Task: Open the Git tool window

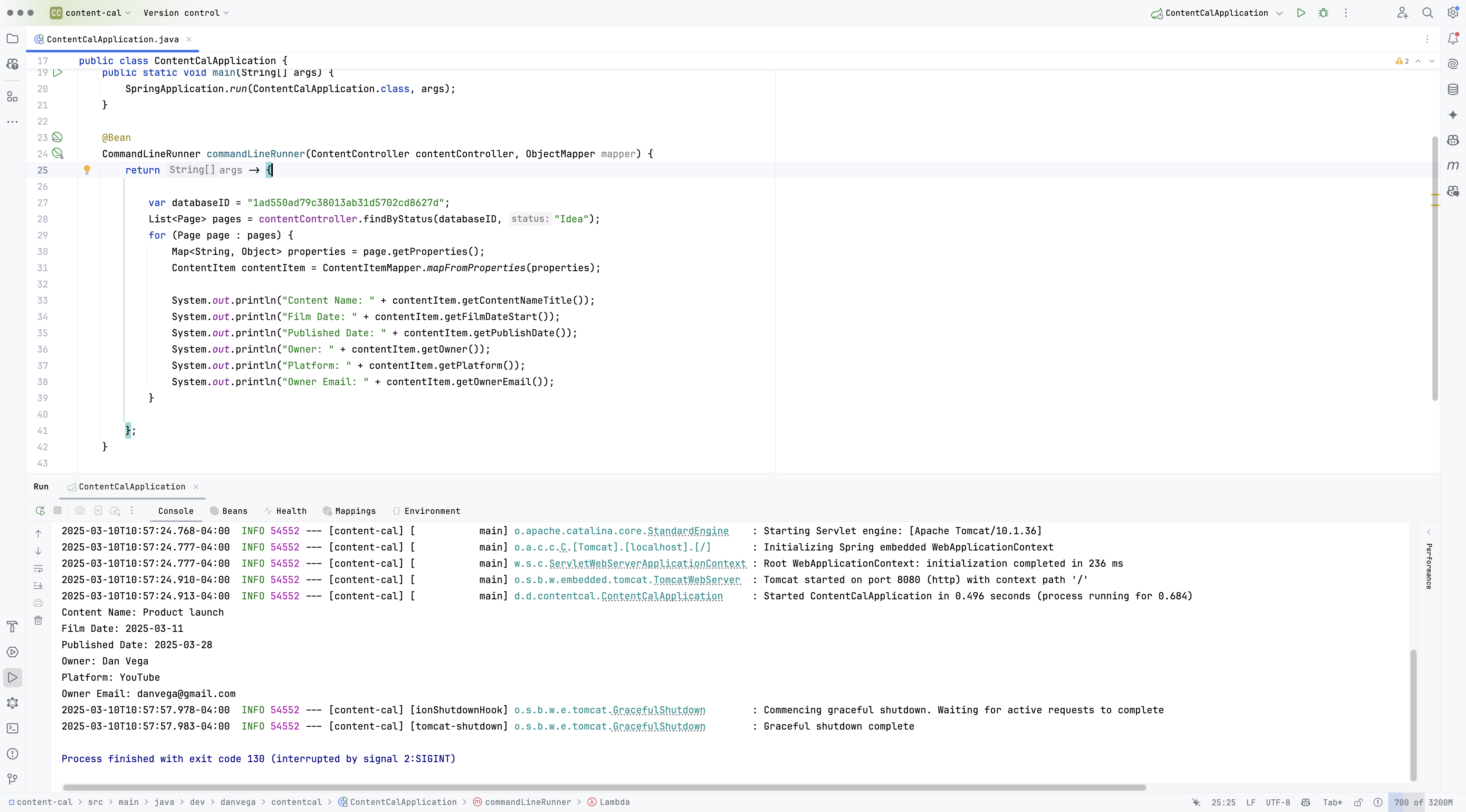Action: coord(12,779)
